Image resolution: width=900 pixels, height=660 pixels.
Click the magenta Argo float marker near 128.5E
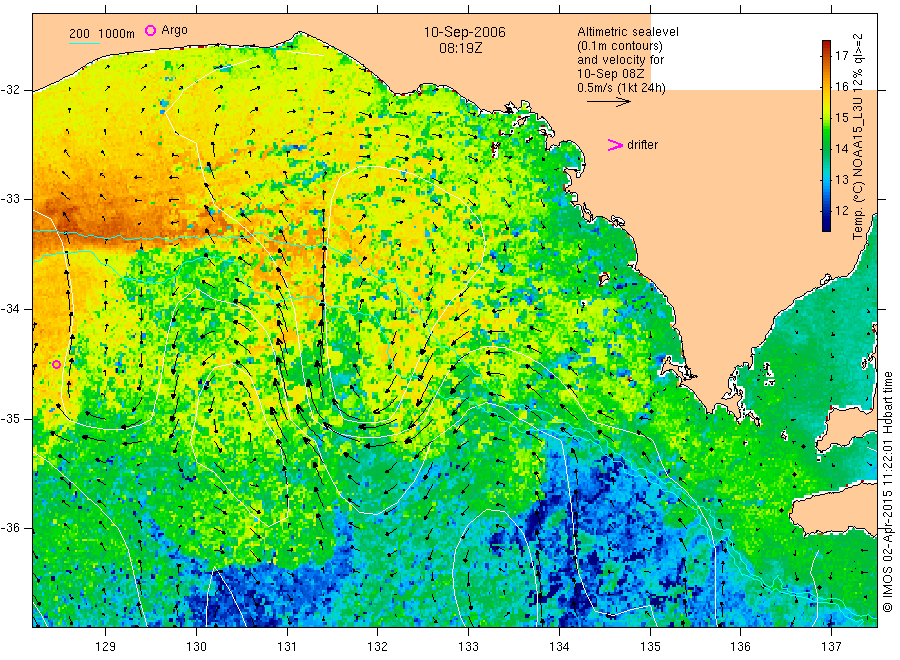click(x=56, y=364)
